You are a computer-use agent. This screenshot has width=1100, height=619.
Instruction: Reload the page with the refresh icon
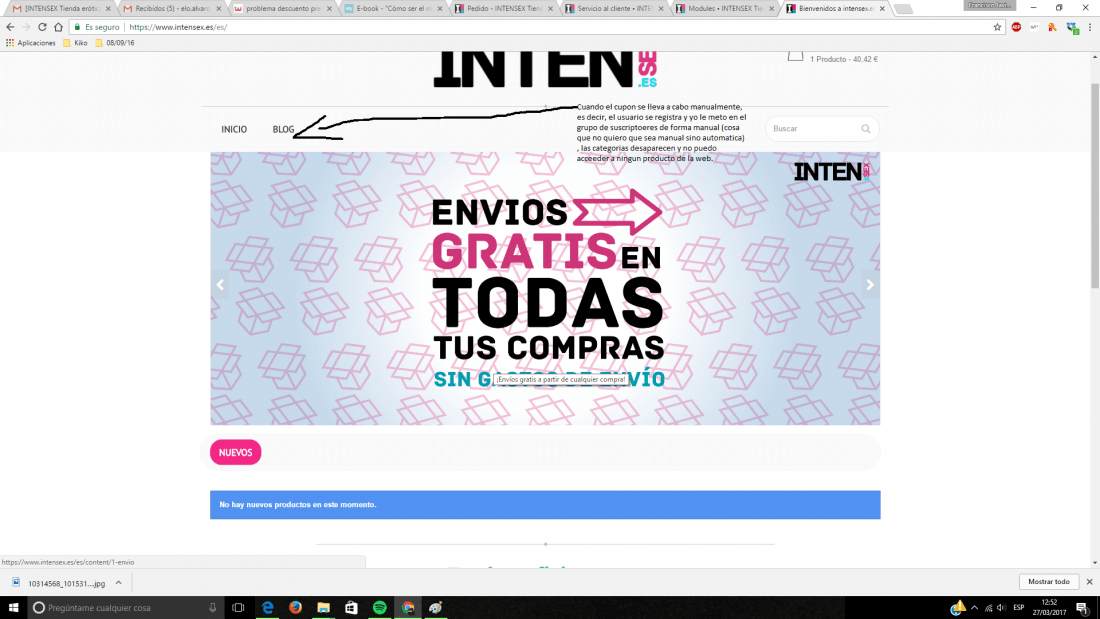pos(42,27)
